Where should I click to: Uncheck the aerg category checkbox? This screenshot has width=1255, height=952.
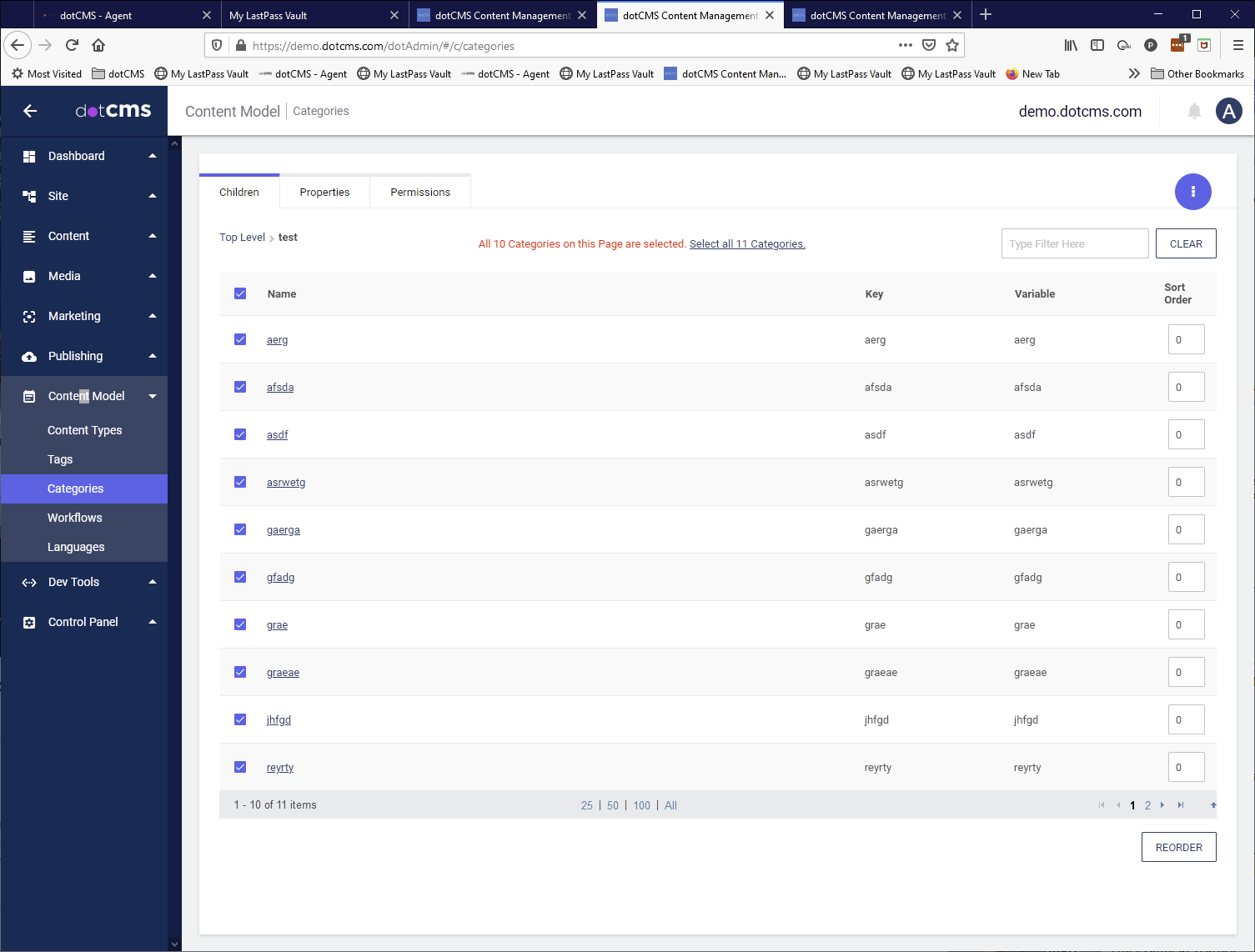[240, 339]
